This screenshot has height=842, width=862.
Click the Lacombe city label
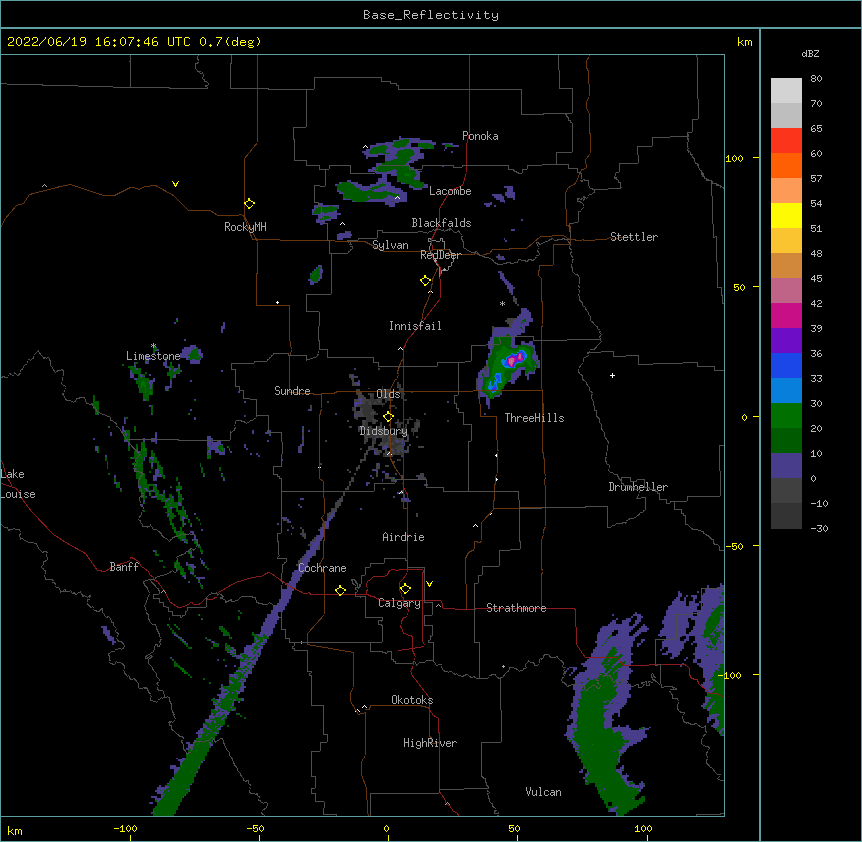click(450, 191)
